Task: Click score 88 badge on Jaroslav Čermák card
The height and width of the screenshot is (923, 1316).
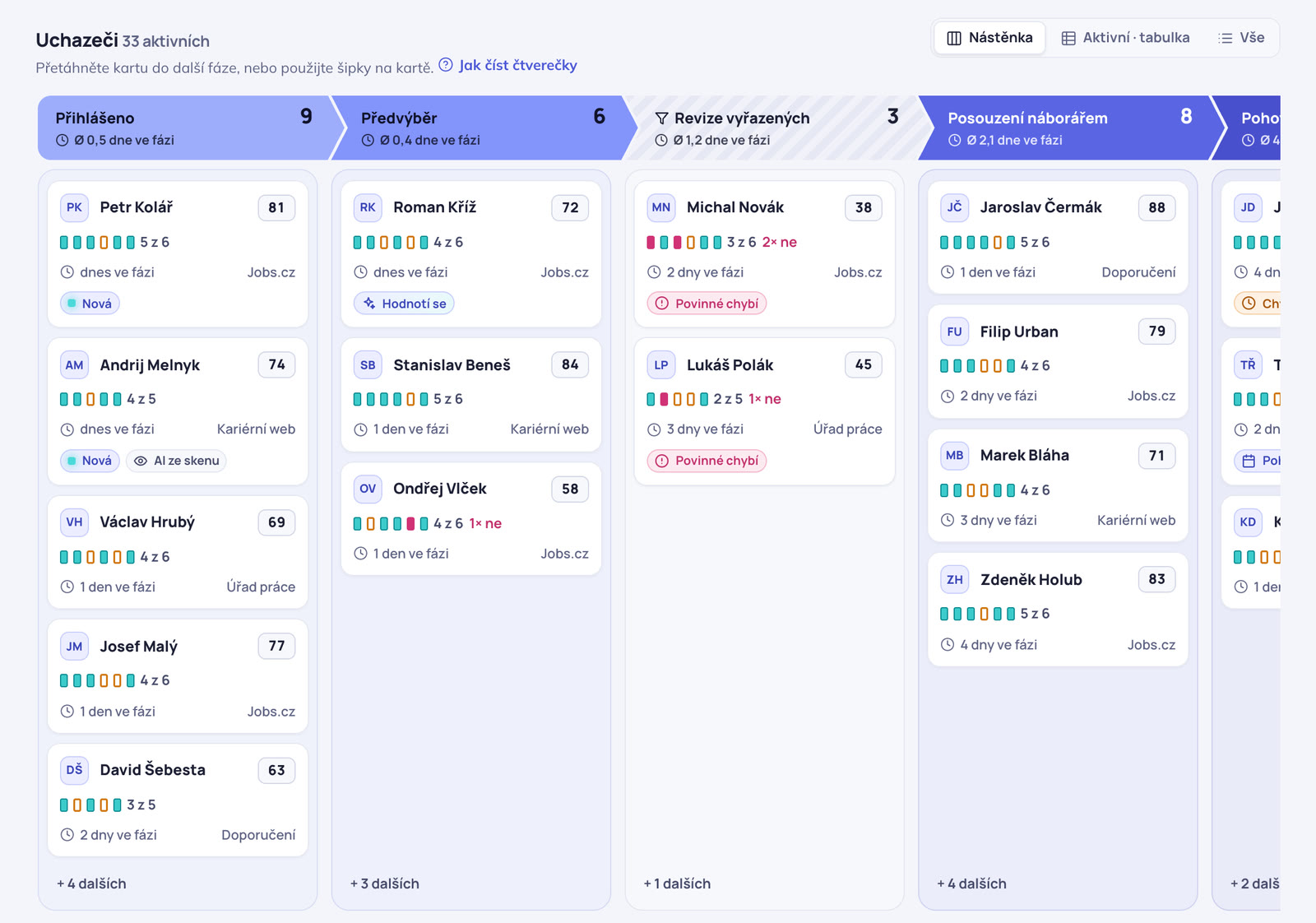Action: [1156, 208]
